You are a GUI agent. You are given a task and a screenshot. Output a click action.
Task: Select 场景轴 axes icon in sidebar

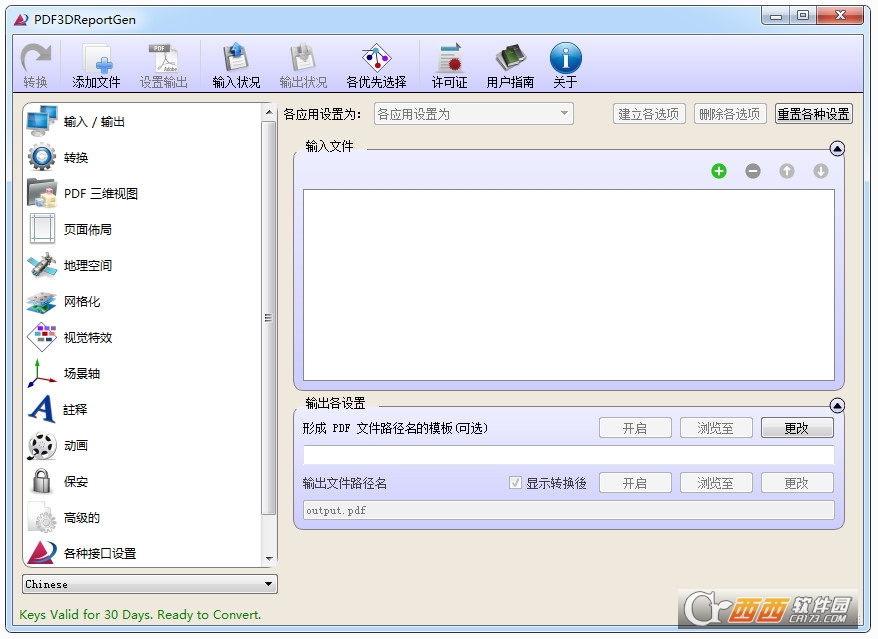42,373
